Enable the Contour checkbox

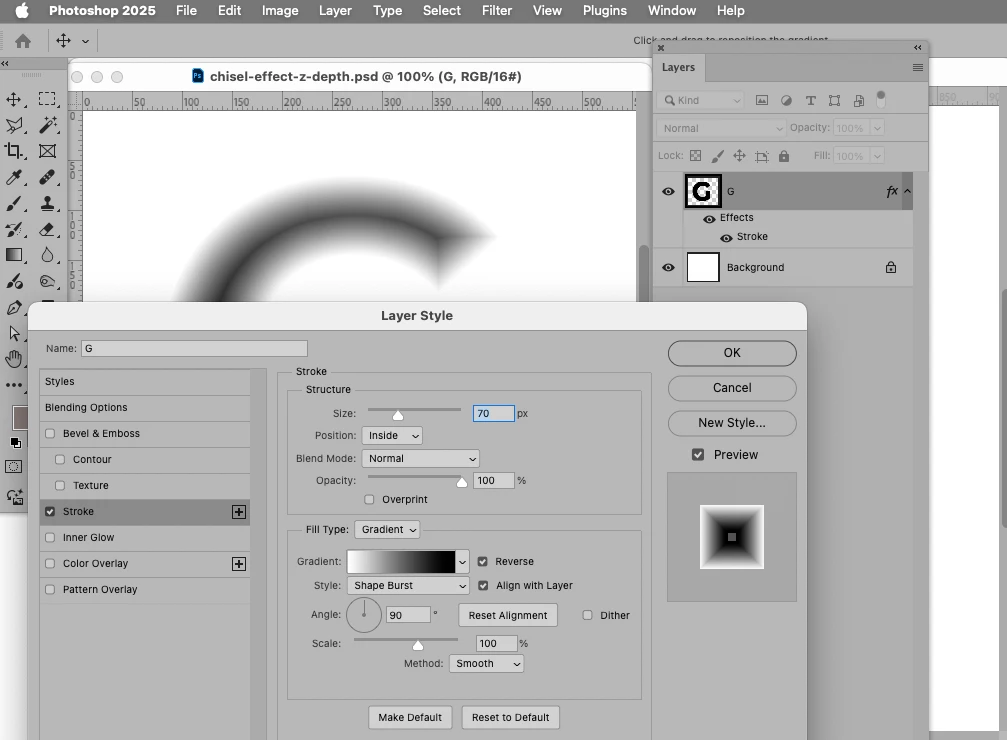click(x=60, y=459)
